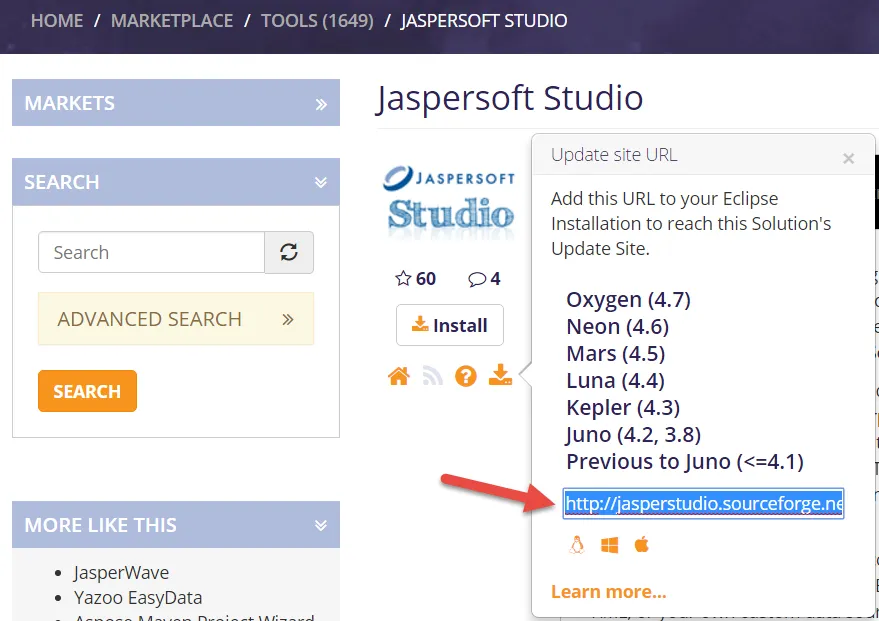Click JASPERSOFT STUDIO breadcrumb

pos(484,21)
